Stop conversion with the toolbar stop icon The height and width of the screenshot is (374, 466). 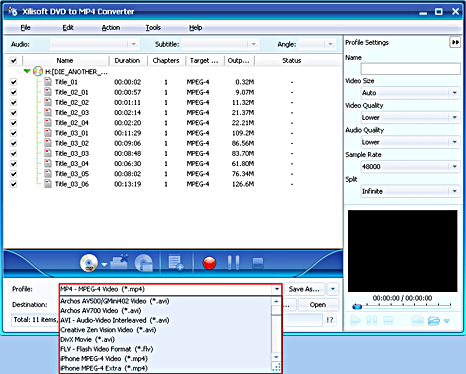click(258, 263)
